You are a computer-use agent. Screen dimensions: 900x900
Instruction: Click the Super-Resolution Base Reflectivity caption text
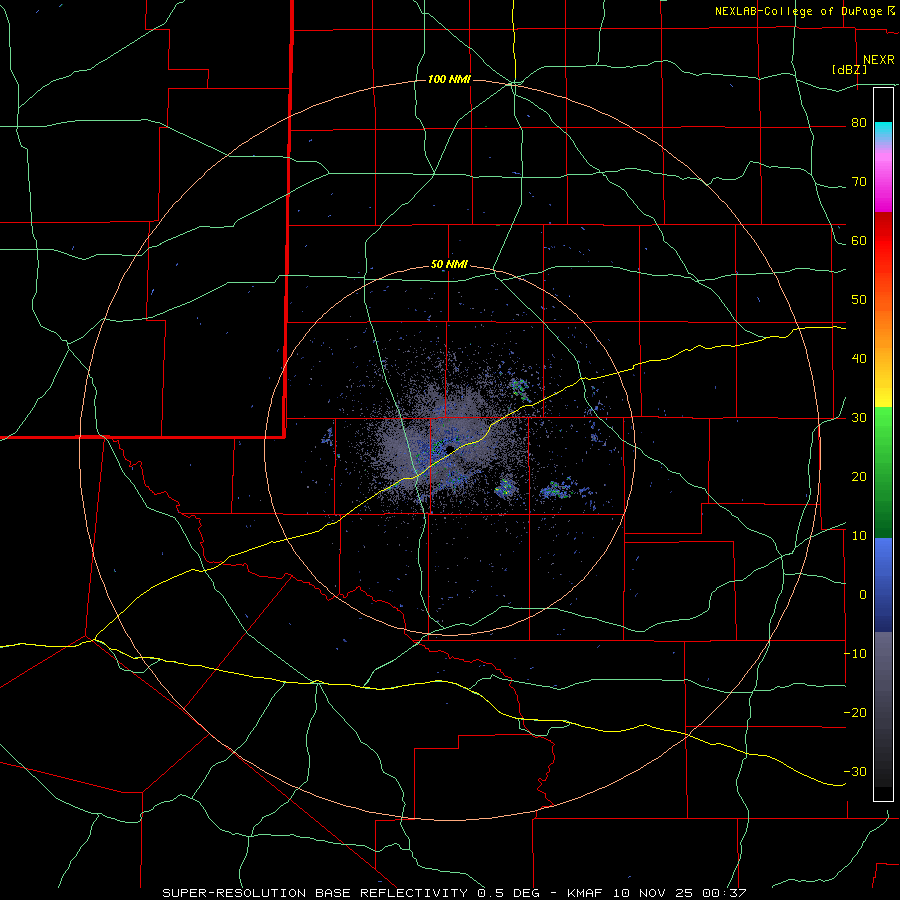(x=454, y=893)
